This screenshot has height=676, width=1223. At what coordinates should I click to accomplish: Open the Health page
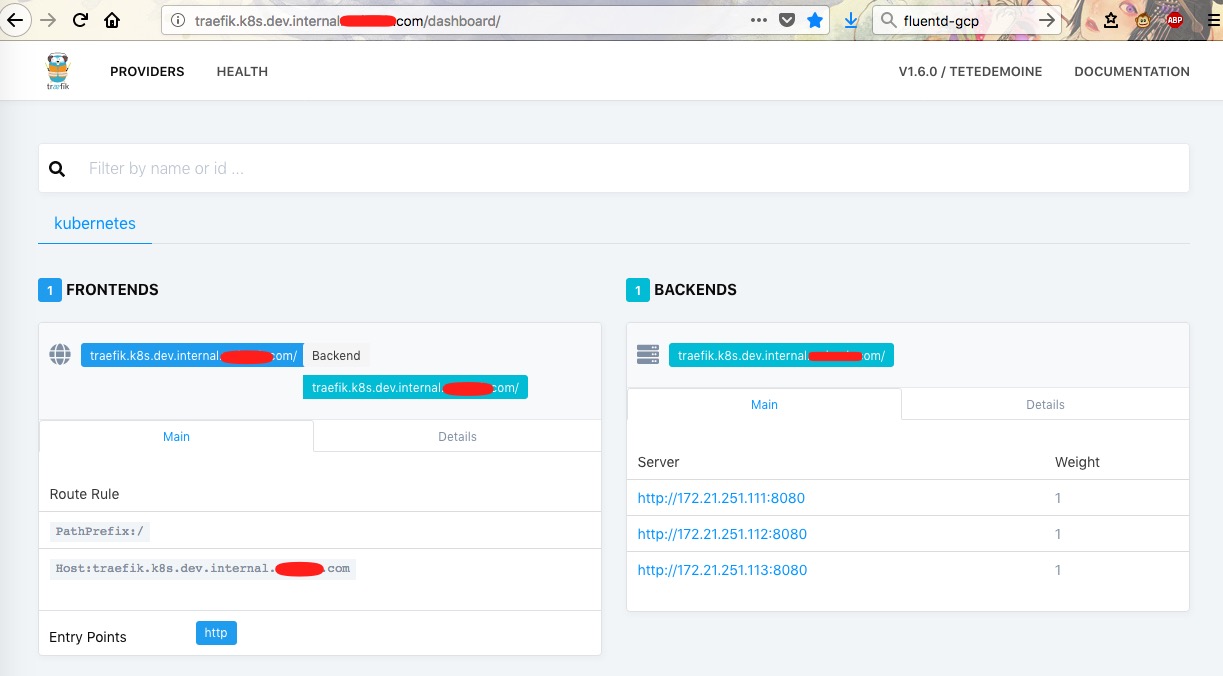pos(242,72)
